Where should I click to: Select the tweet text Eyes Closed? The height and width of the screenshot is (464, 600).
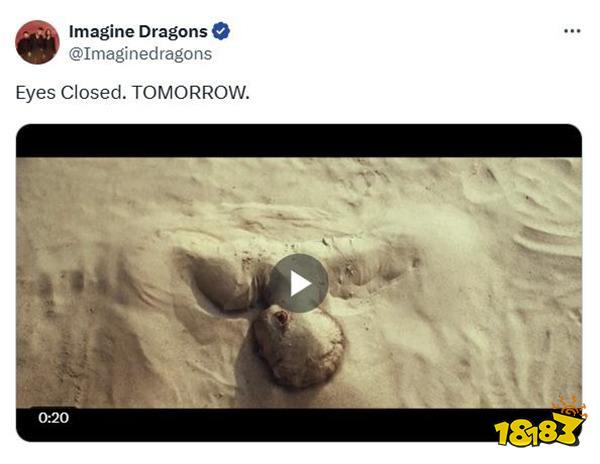click(71, 92)
